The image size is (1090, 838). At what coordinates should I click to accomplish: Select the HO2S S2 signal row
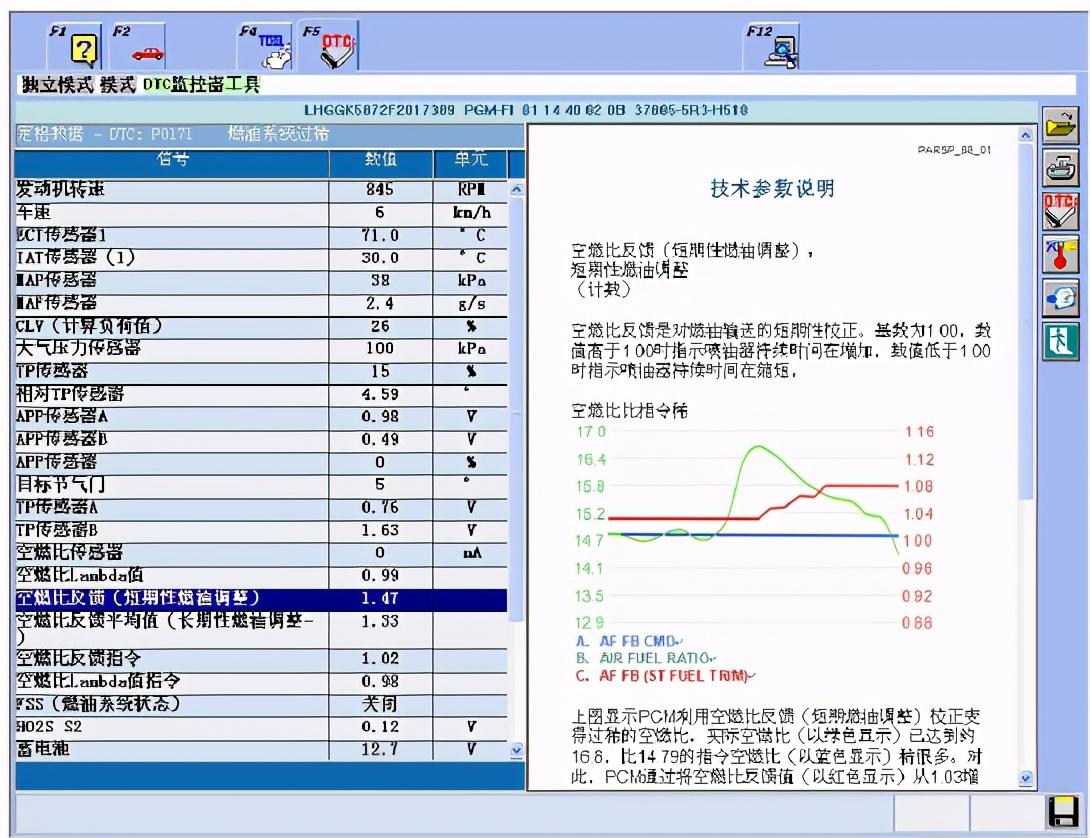click(260, 727)
